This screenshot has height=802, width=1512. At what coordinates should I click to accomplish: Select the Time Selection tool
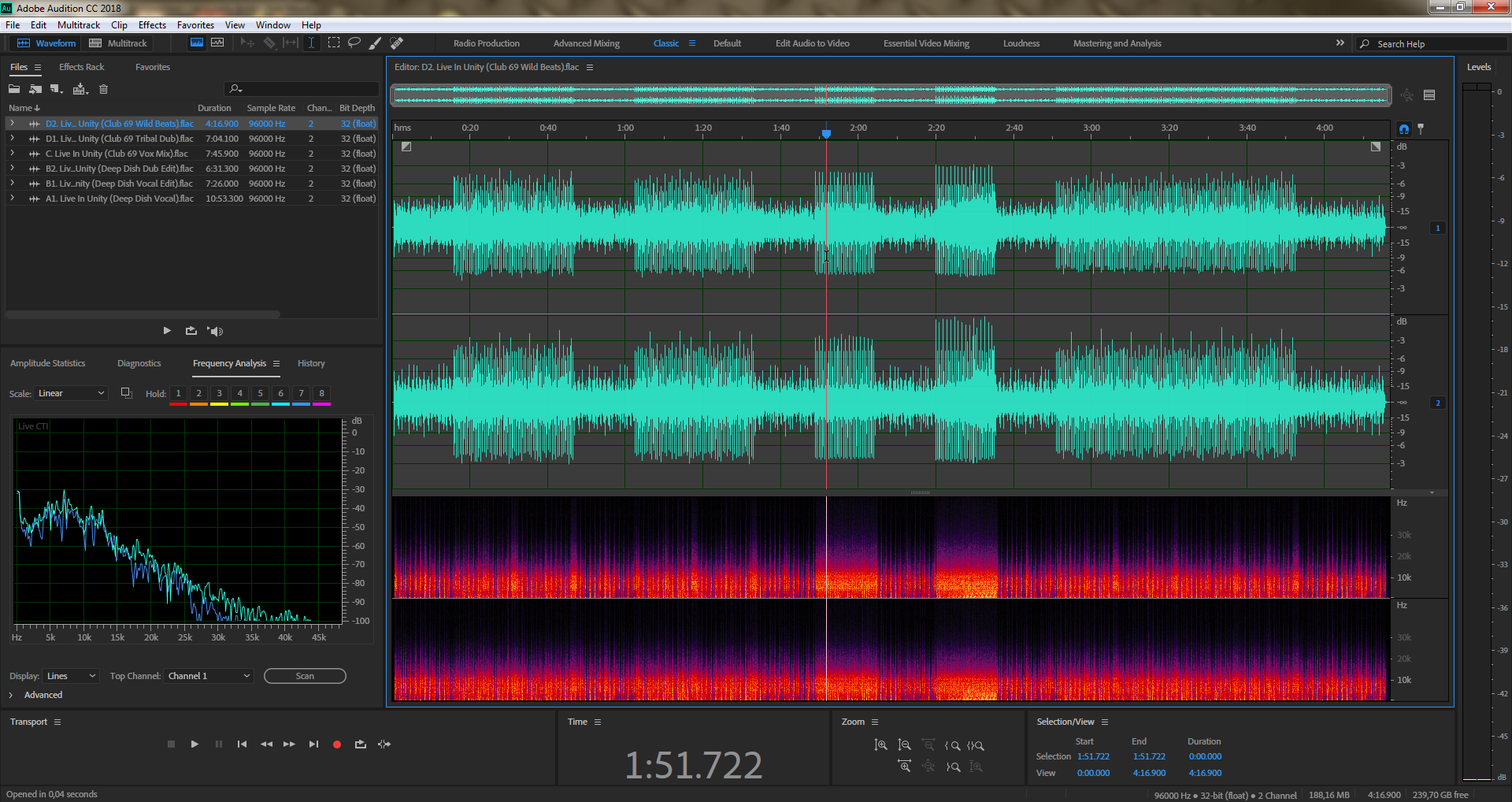[x=312, y=43]
